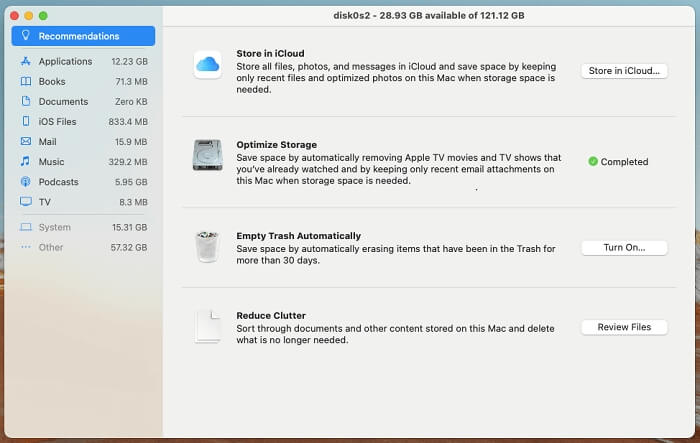Click the Books sidebar icon
This screenshot has height=443, width=700.
pos(26,81)
